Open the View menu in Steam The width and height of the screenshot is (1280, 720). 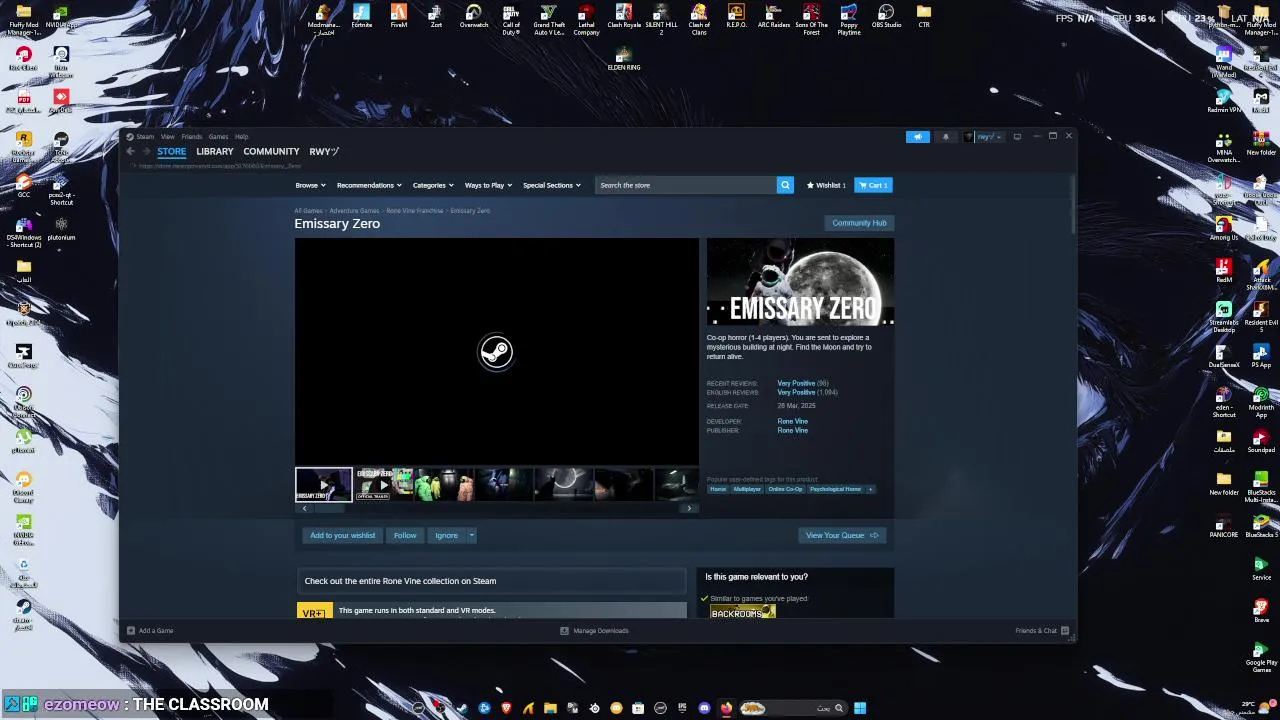click(168, 136)
